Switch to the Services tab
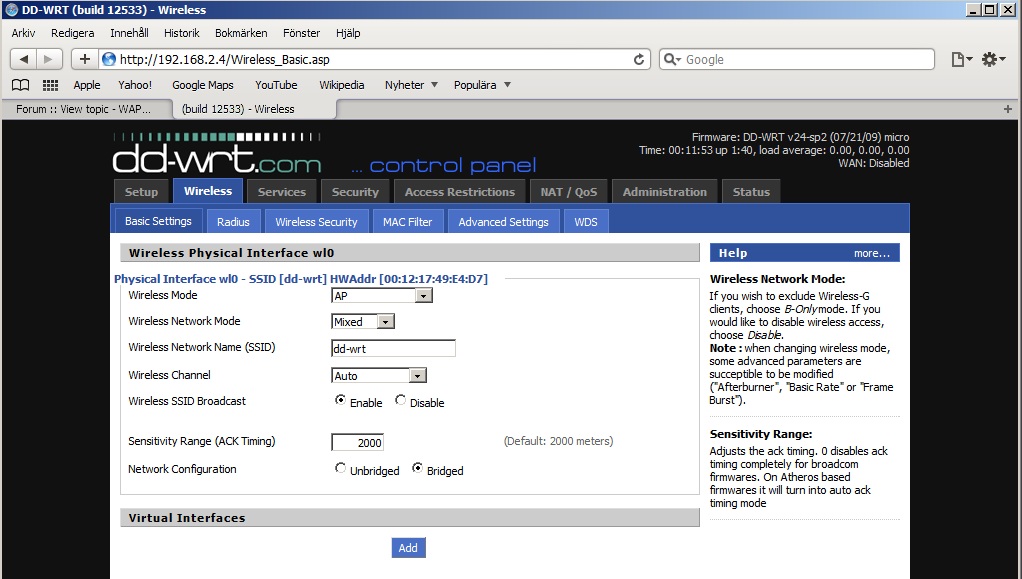Screen dimensions: 1022x579 [x=282, y=192]
